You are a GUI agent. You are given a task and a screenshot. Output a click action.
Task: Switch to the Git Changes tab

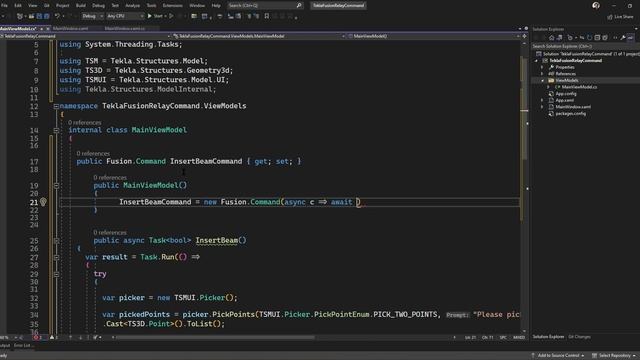coord(580,337)
